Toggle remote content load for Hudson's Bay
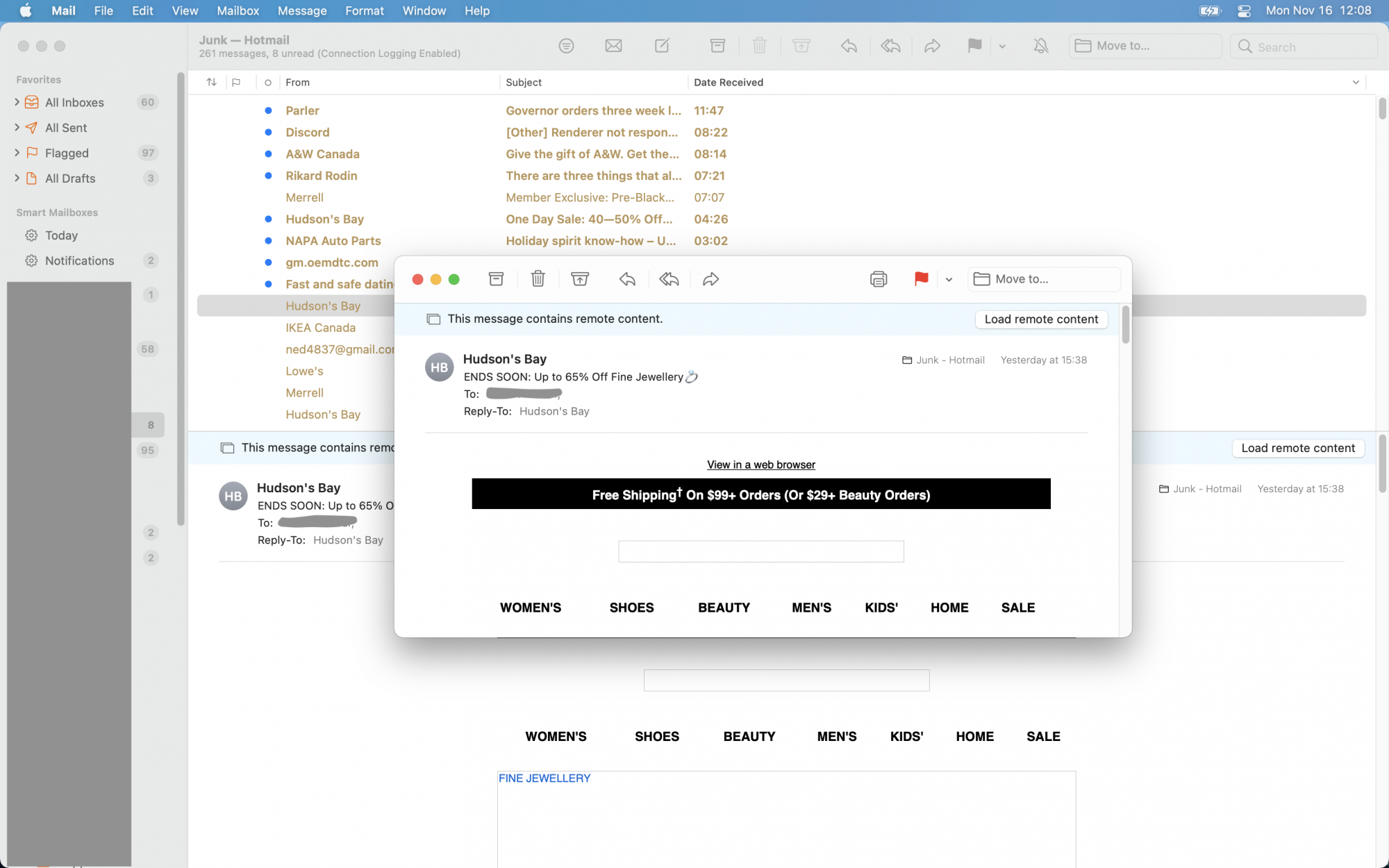 1040,319
